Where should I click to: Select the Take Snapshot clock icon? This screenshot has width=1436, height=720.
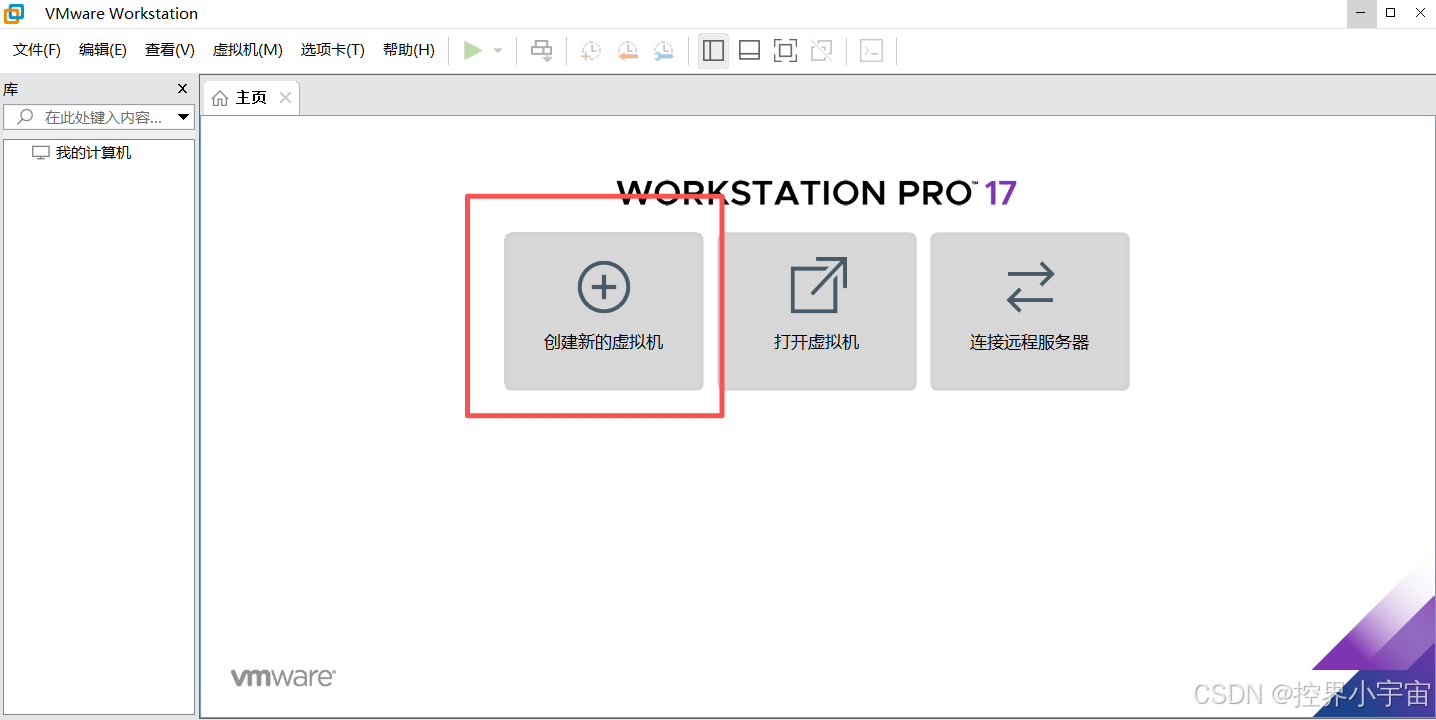pyautogui.click(x=591, y=50)
